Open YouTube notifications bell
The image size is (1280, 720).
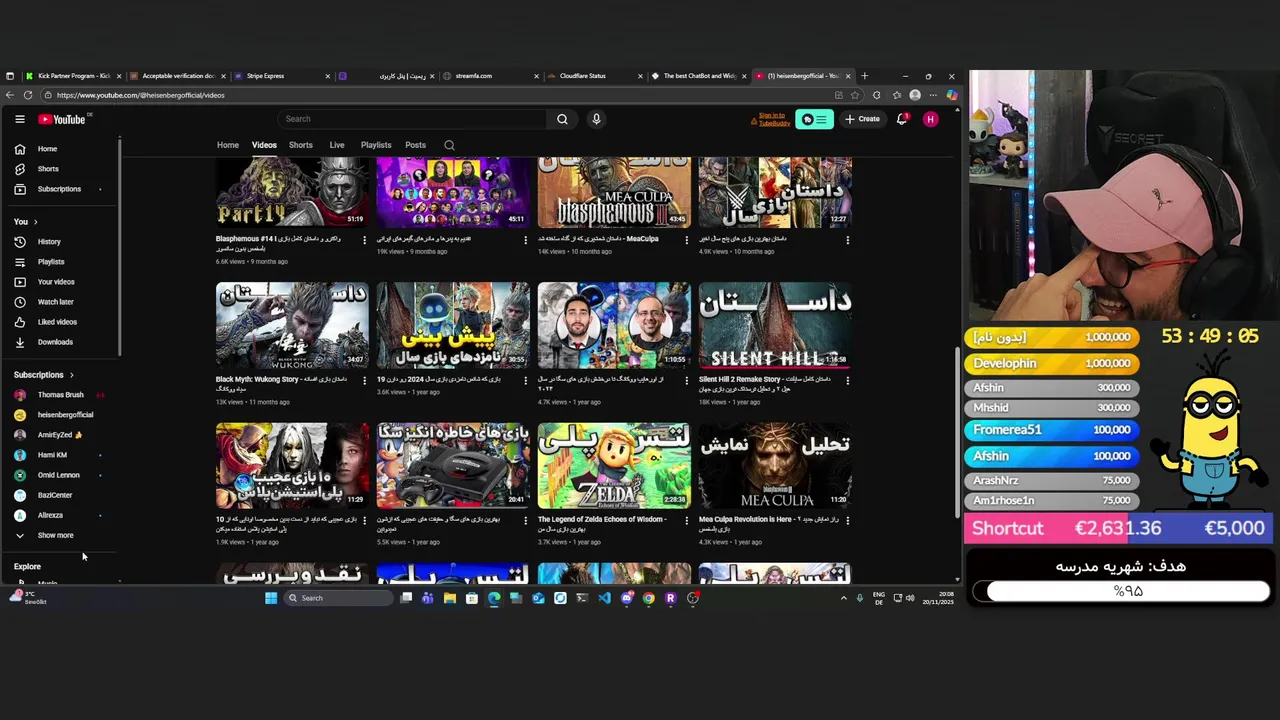(902, 119)
